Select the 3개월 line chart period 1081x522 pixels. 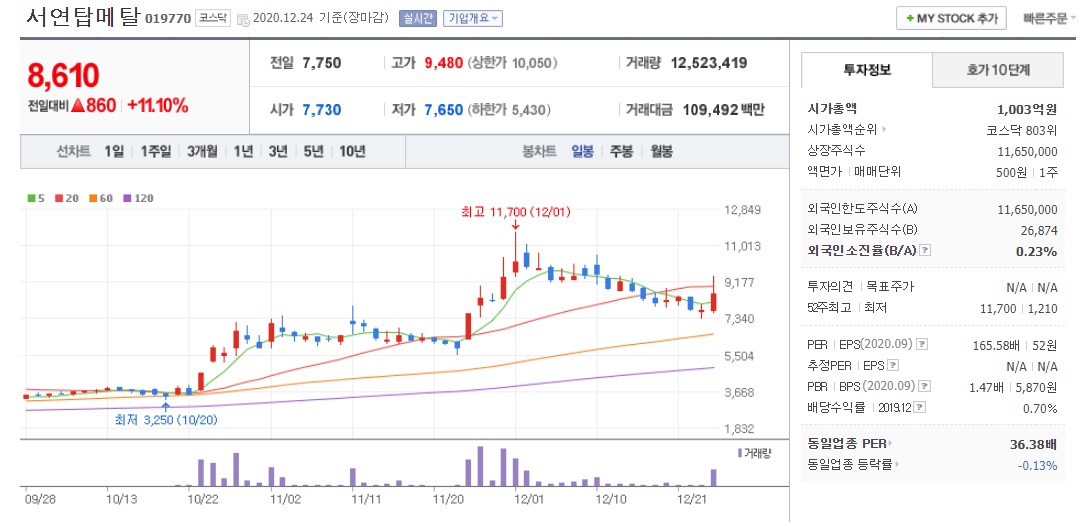click(x=202, y=152)
